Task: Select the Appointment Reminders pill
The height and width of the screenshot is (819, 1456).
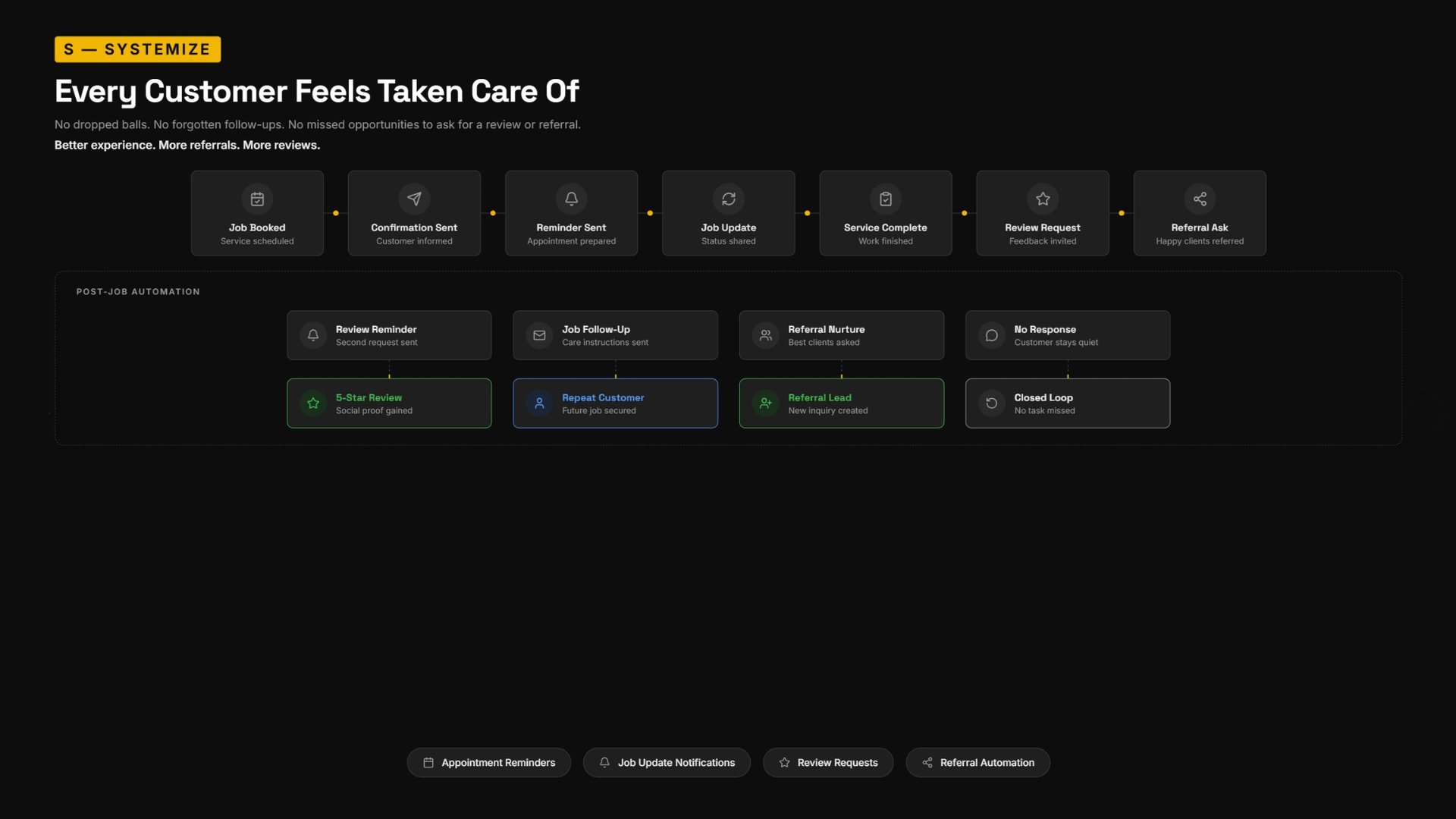Action: 489,763
